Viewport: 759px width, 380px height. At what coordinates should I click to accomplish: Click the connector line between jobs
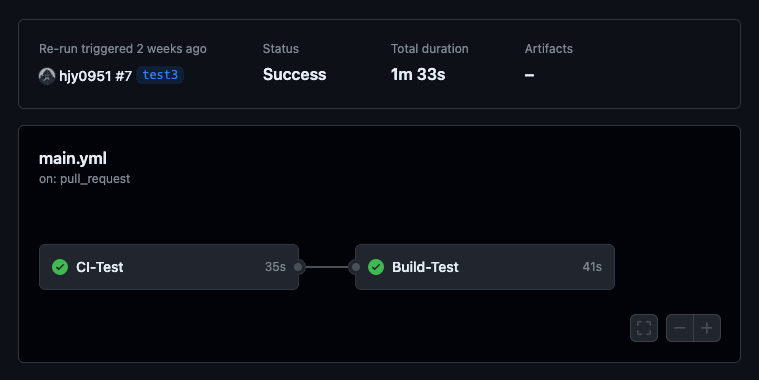point(327,267)
